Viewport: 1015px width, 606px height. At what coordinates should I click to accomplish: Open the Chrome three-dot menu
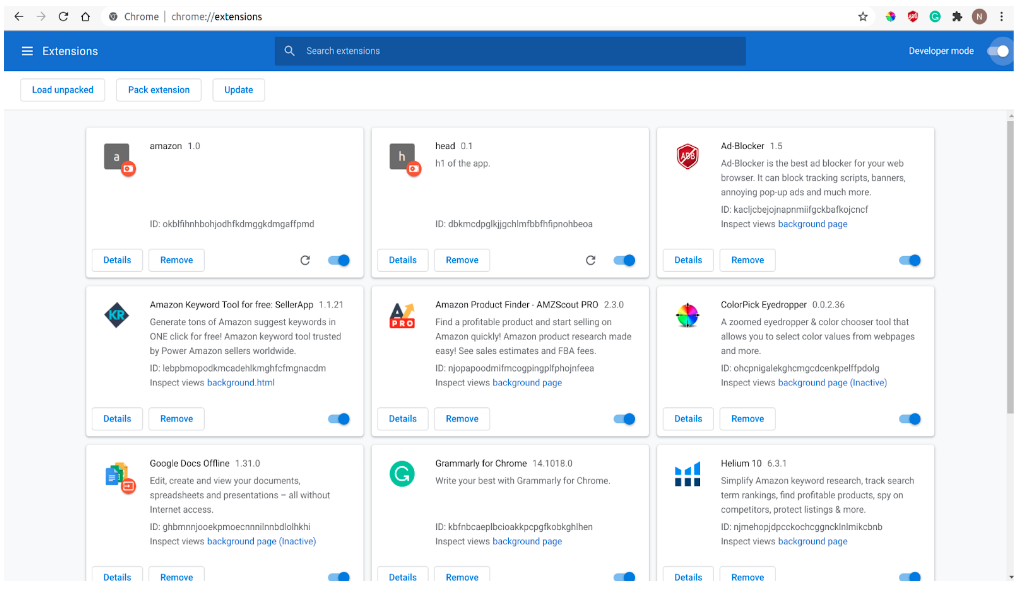[x=1001, y=17]
